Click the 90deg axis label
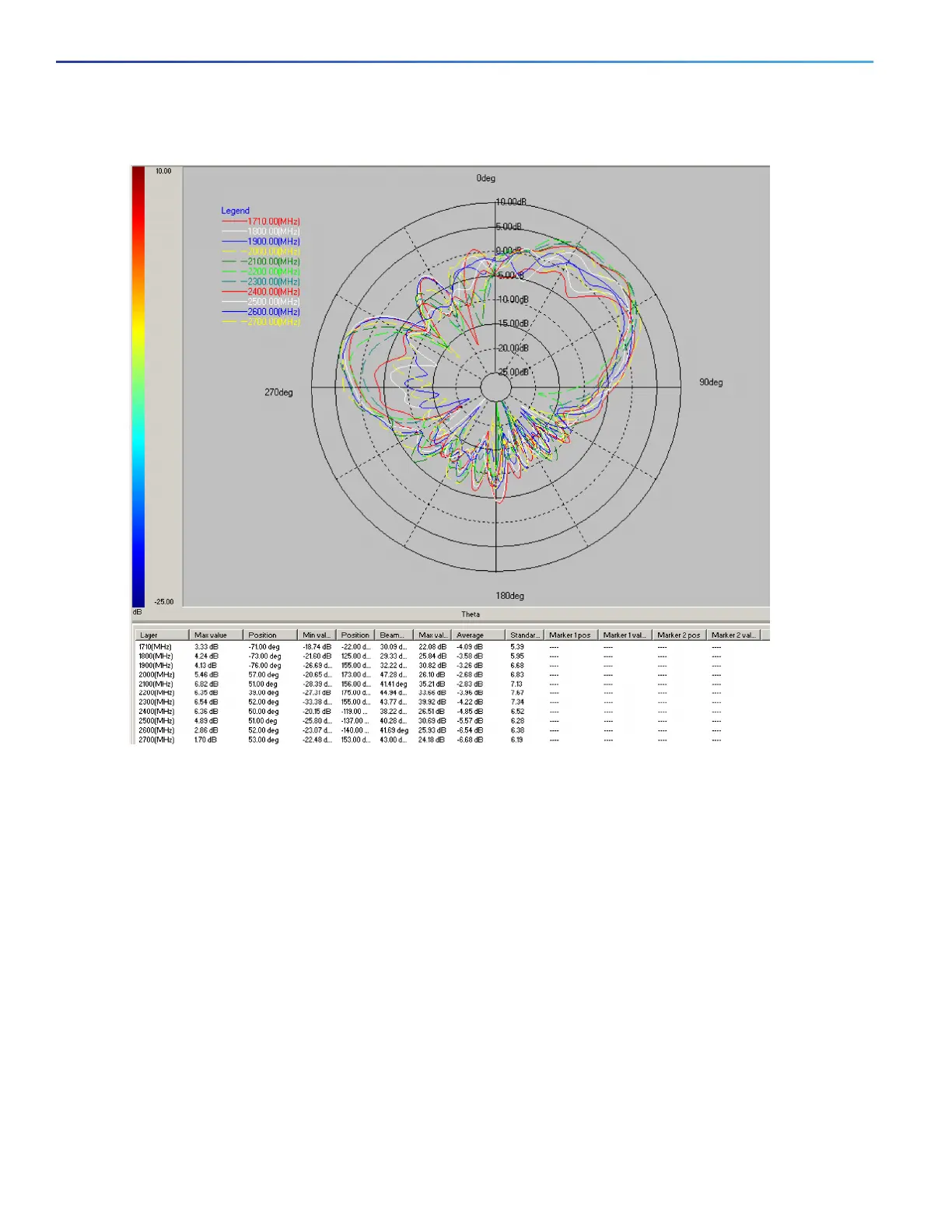 (711, 383)
